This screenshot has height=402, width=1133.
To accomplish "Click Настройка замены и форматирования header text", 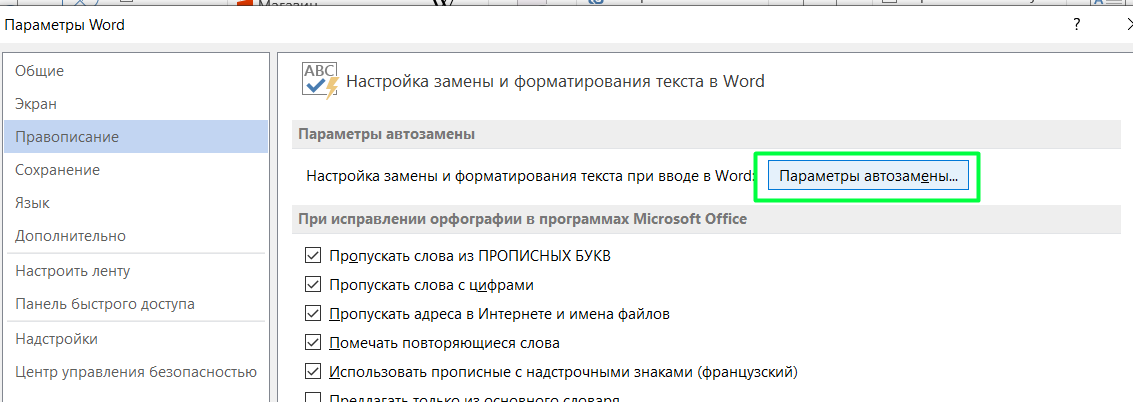I will click(555, 81).
